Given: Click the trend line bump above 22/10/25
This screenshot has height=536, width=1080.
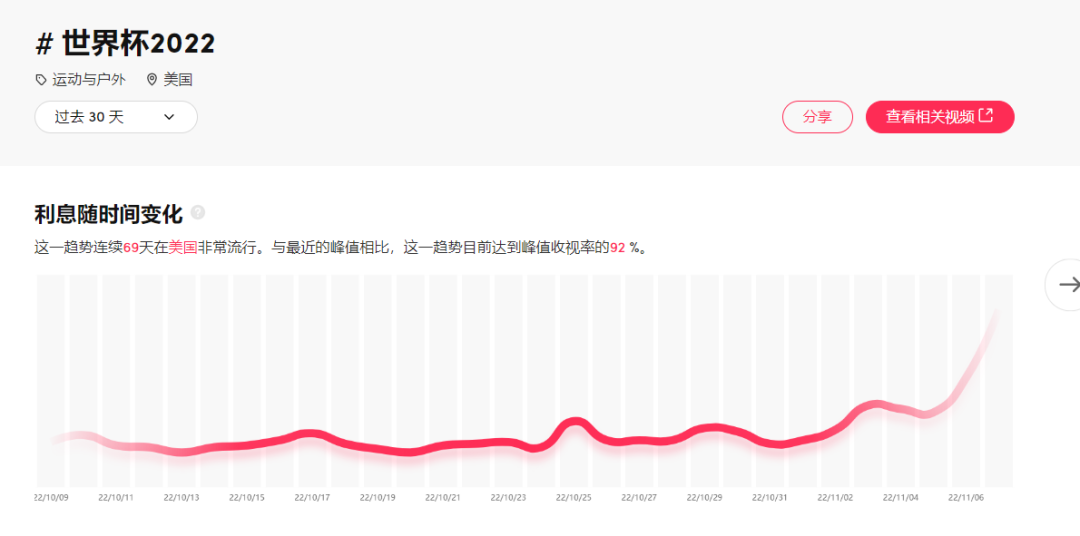Looking at the screenshot, I should pos(574,424).
